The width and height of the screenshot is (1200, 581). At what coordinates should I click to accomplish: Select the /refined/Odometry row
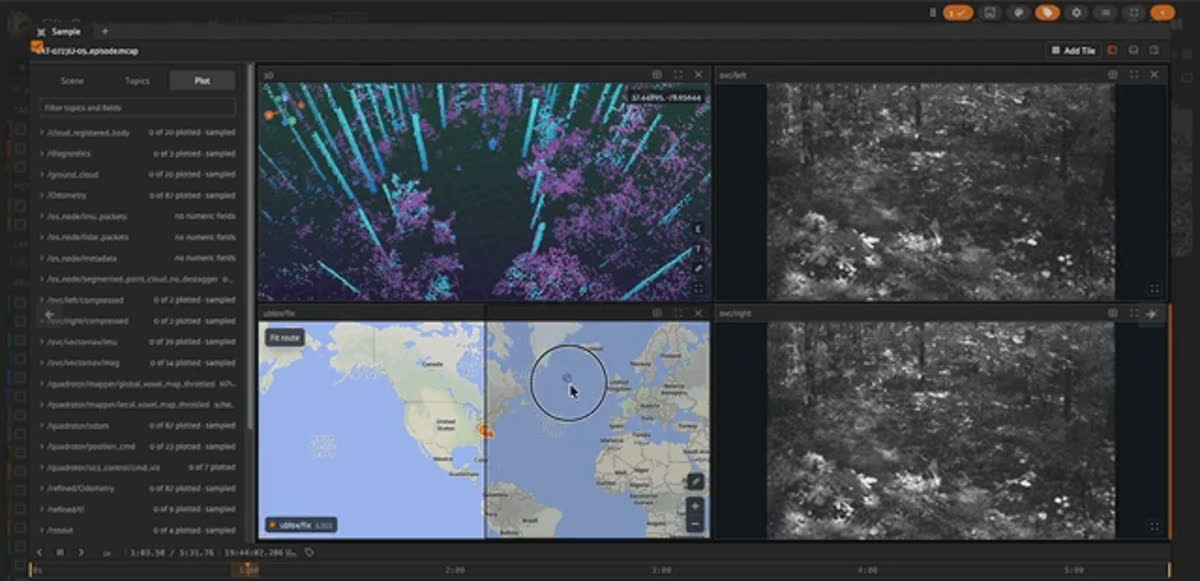[x=138, y=488]
